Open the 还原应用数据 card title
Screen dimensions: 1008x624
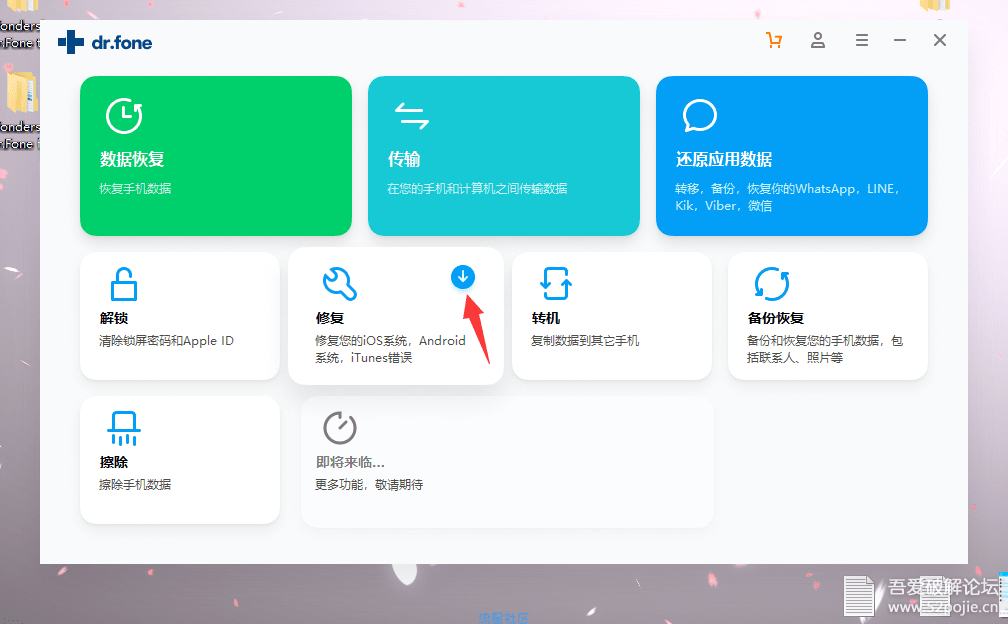(724, 159)
